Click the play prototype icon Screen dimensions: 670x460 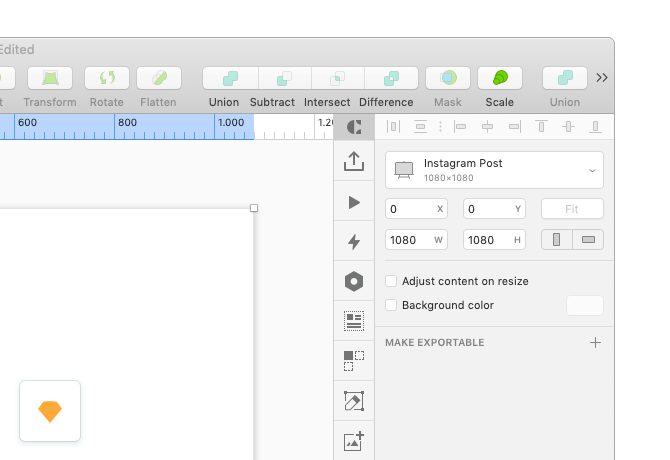[354, 202]
